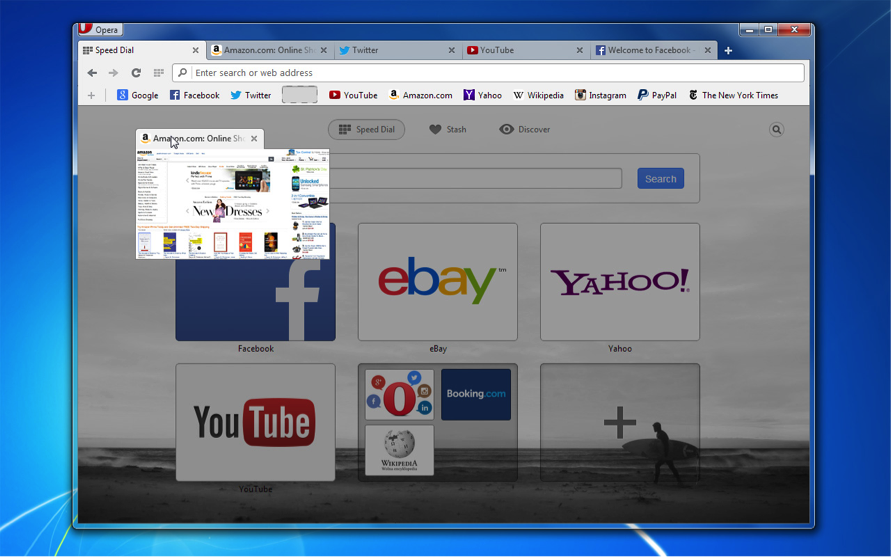
Task: Maximize the Opera window
Action: (768, 30)
